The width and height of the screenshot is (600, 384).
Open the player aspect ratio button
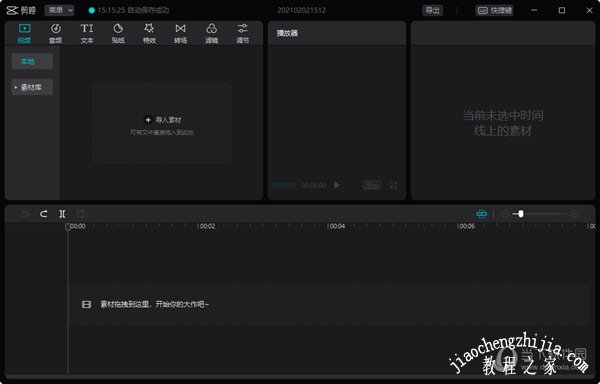[372, 185]
